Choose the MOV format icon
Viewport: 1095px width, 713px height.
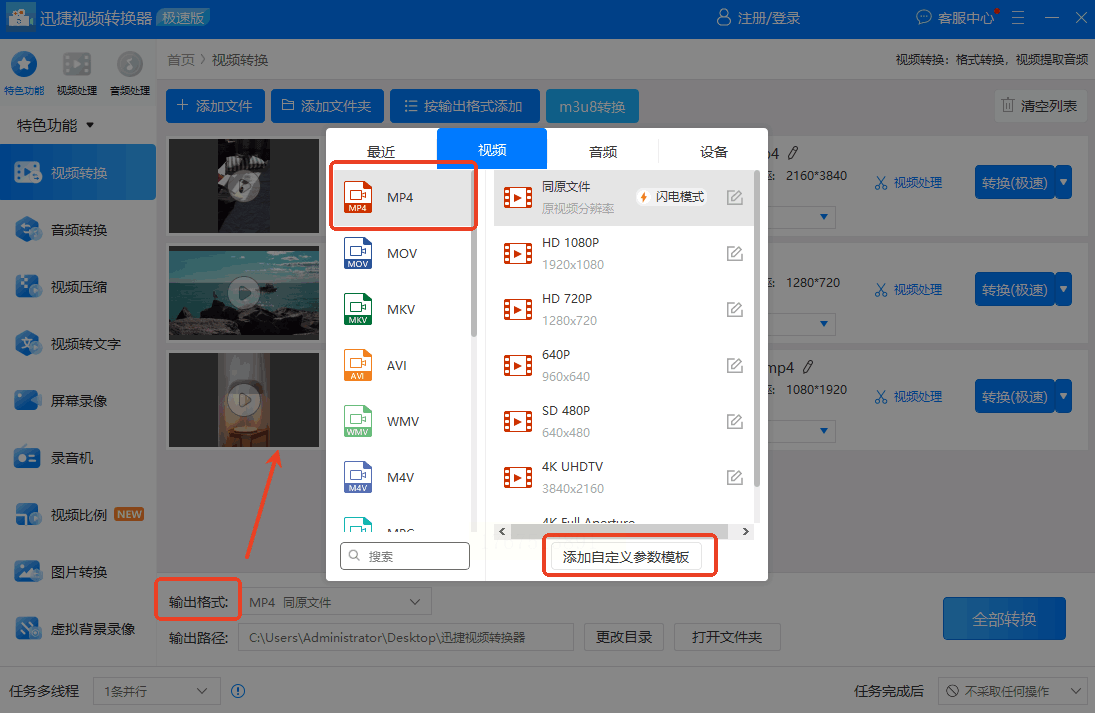point(358,253)
